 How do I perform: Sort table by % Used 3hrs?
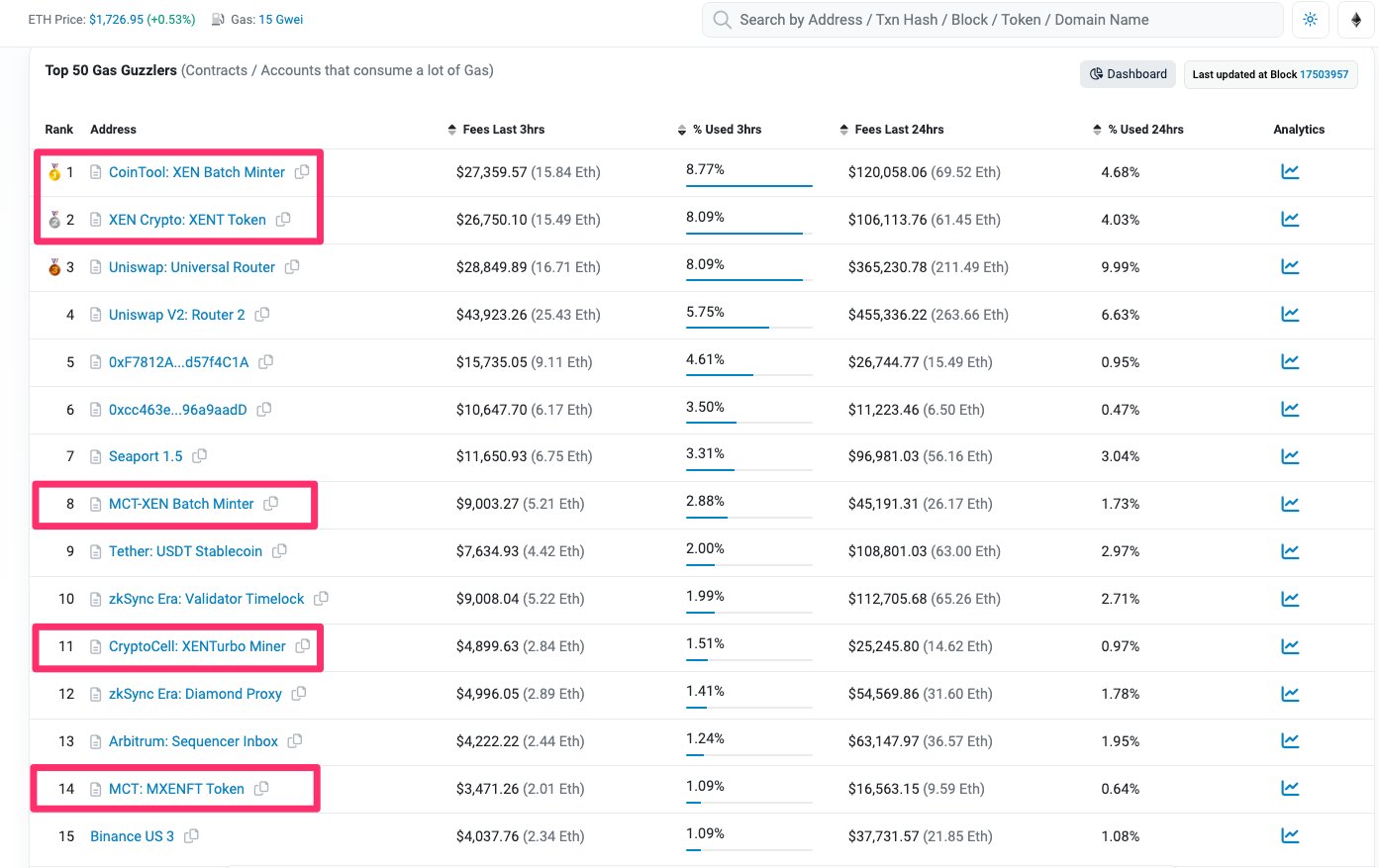tap(720, 130)
